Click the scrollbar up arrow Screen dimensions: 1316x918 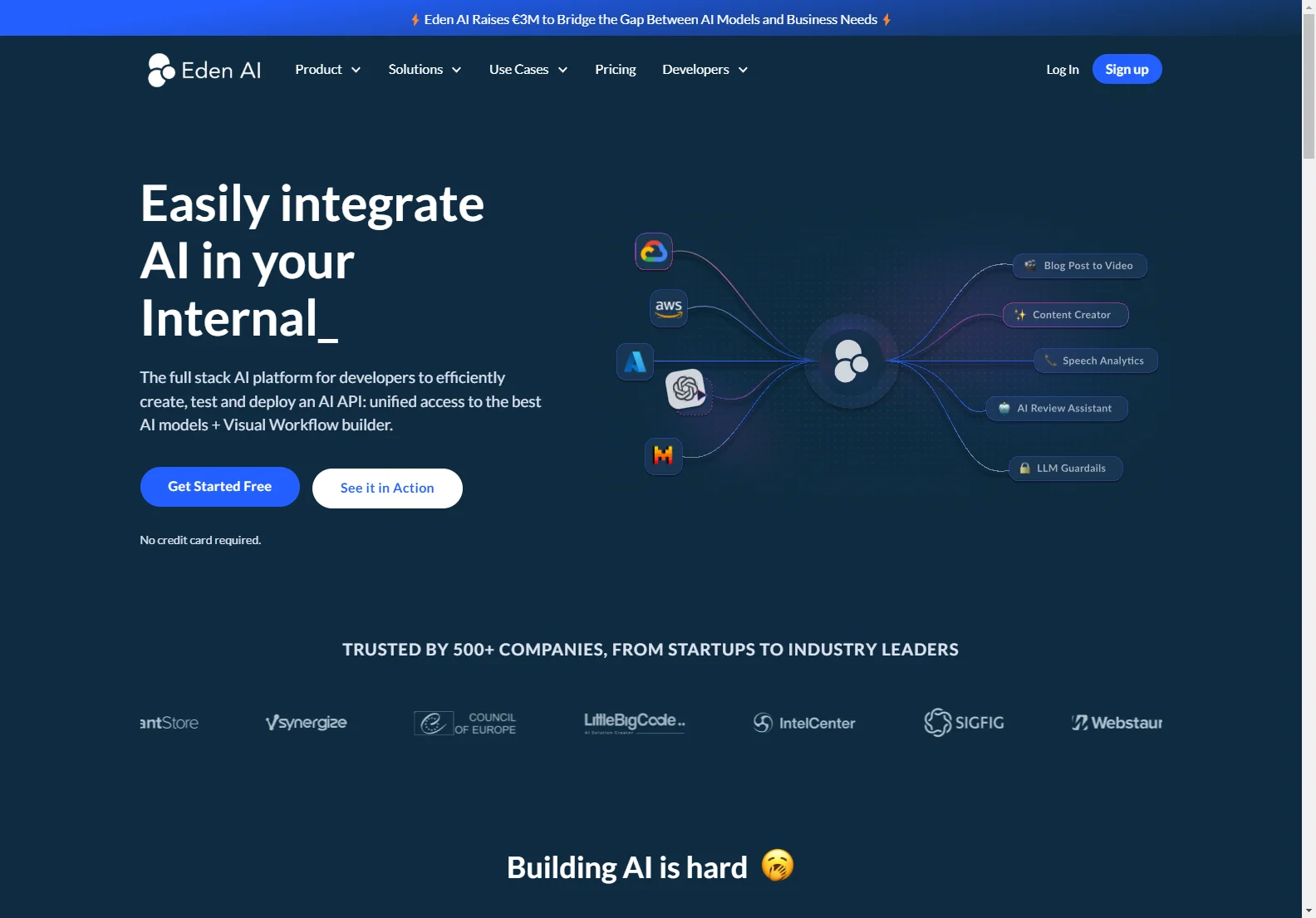coord(1309,6)
